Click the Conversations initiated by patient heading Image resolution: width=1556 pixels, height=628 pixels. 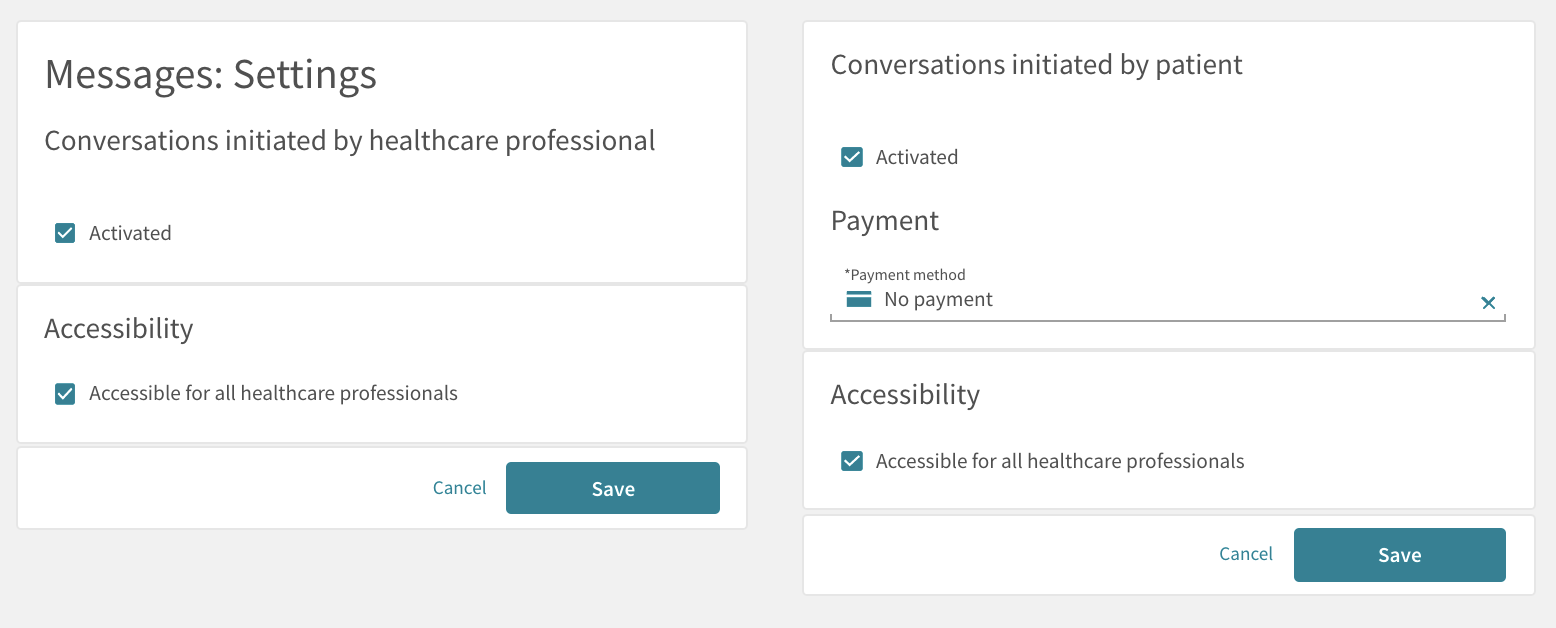[x=1037, y=65]
